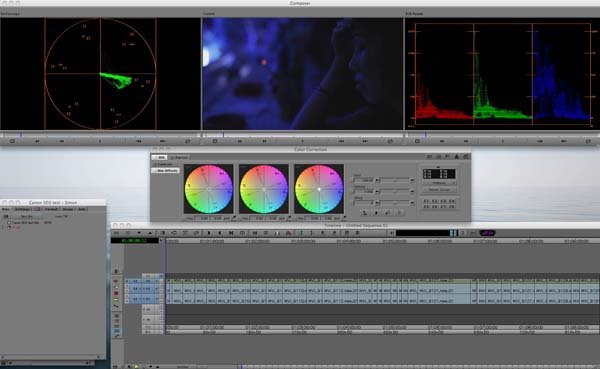This screenshot has width=600, height=369.
Task: Click the C1 color bucket button
Action: (x=426, y=201)
